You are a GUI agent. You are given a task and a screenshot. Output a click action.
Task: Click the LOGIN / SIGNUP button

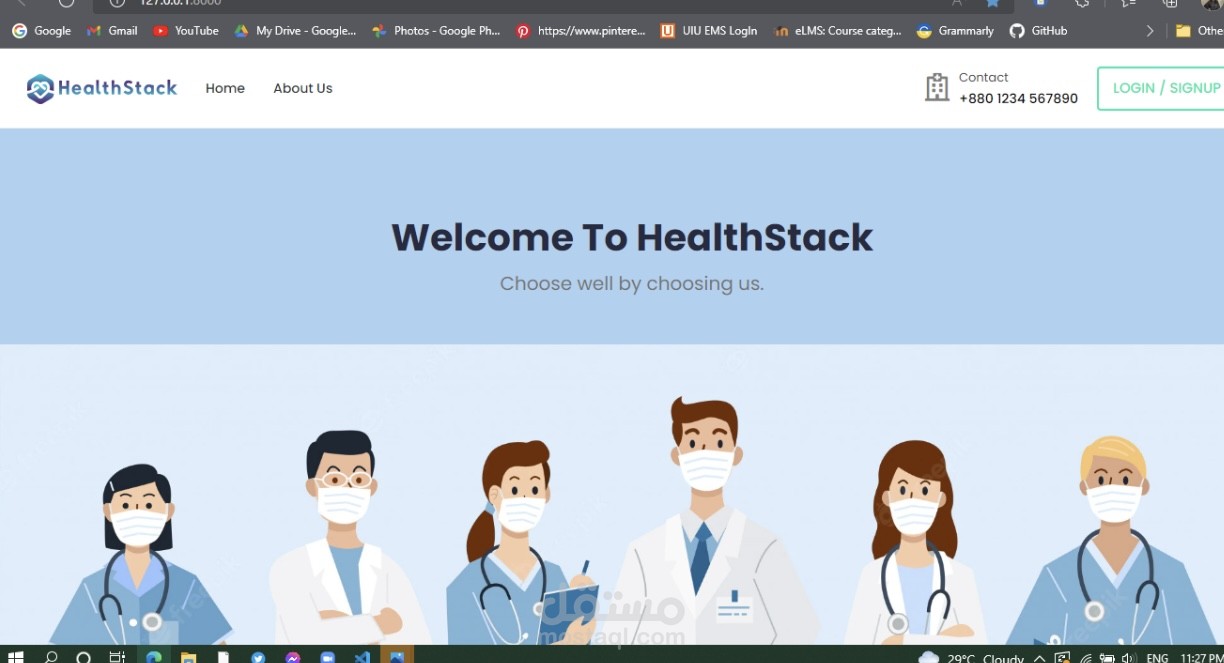(x=1163, y=88)
